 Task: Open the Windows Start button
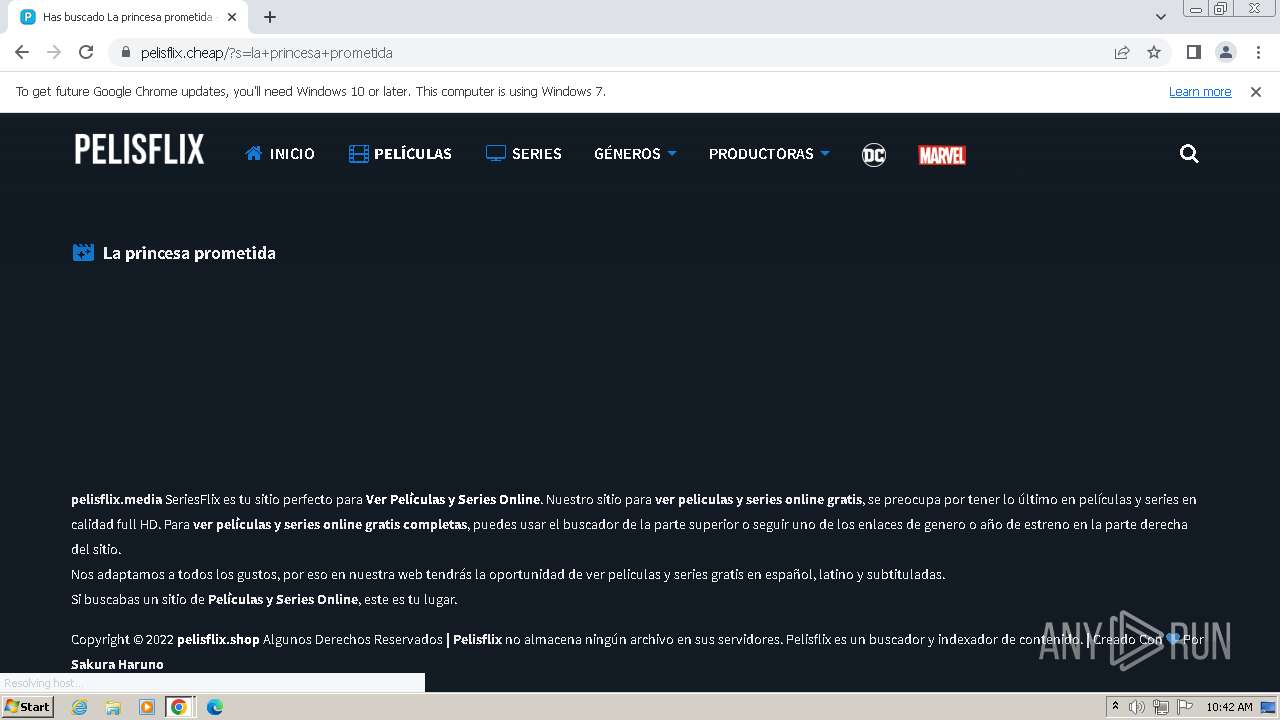pyautogui.click(x=27, y=707)
